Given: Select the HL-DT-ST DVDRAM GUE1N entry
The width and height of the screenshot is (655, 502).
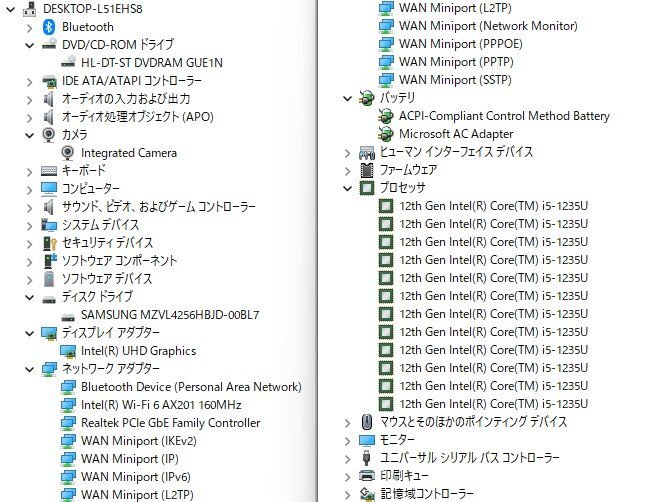Looking at the screenshot, I should click(152, 63).
